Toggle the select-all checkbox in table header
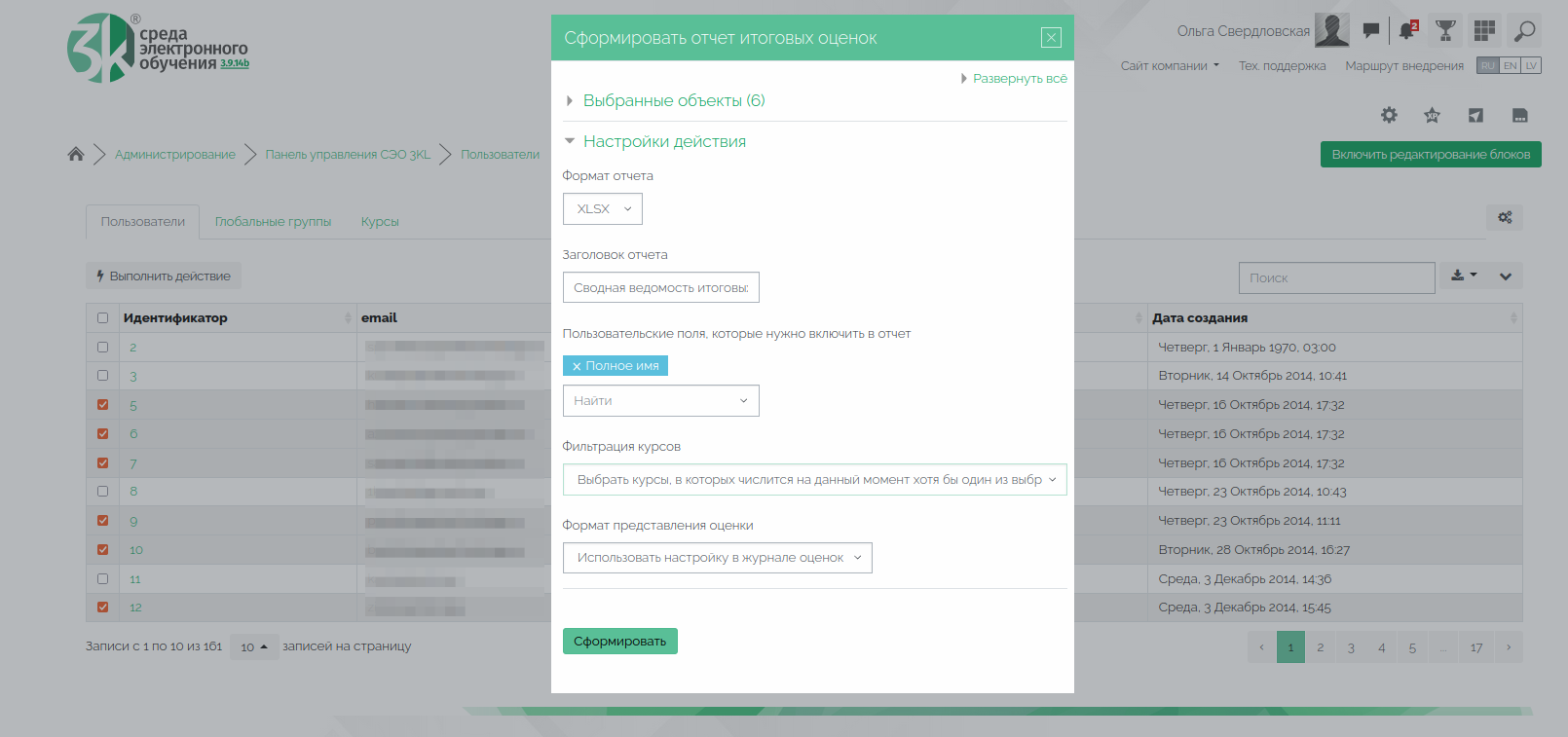Screen dimensions: 1568x737 pyautogui.click(x=103, y=318)
